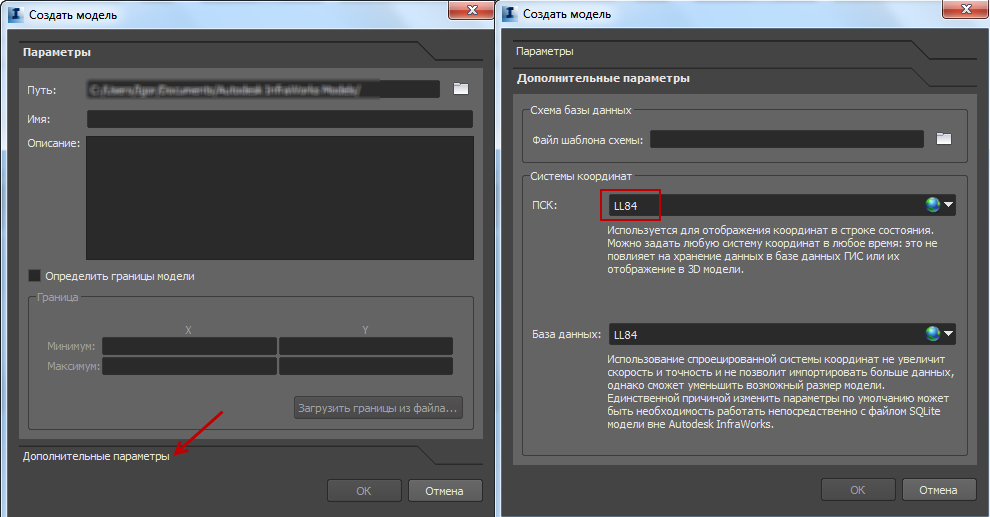Open Параметры section header in right window
This screenshot has height=517, width=990.
[544, 51]
